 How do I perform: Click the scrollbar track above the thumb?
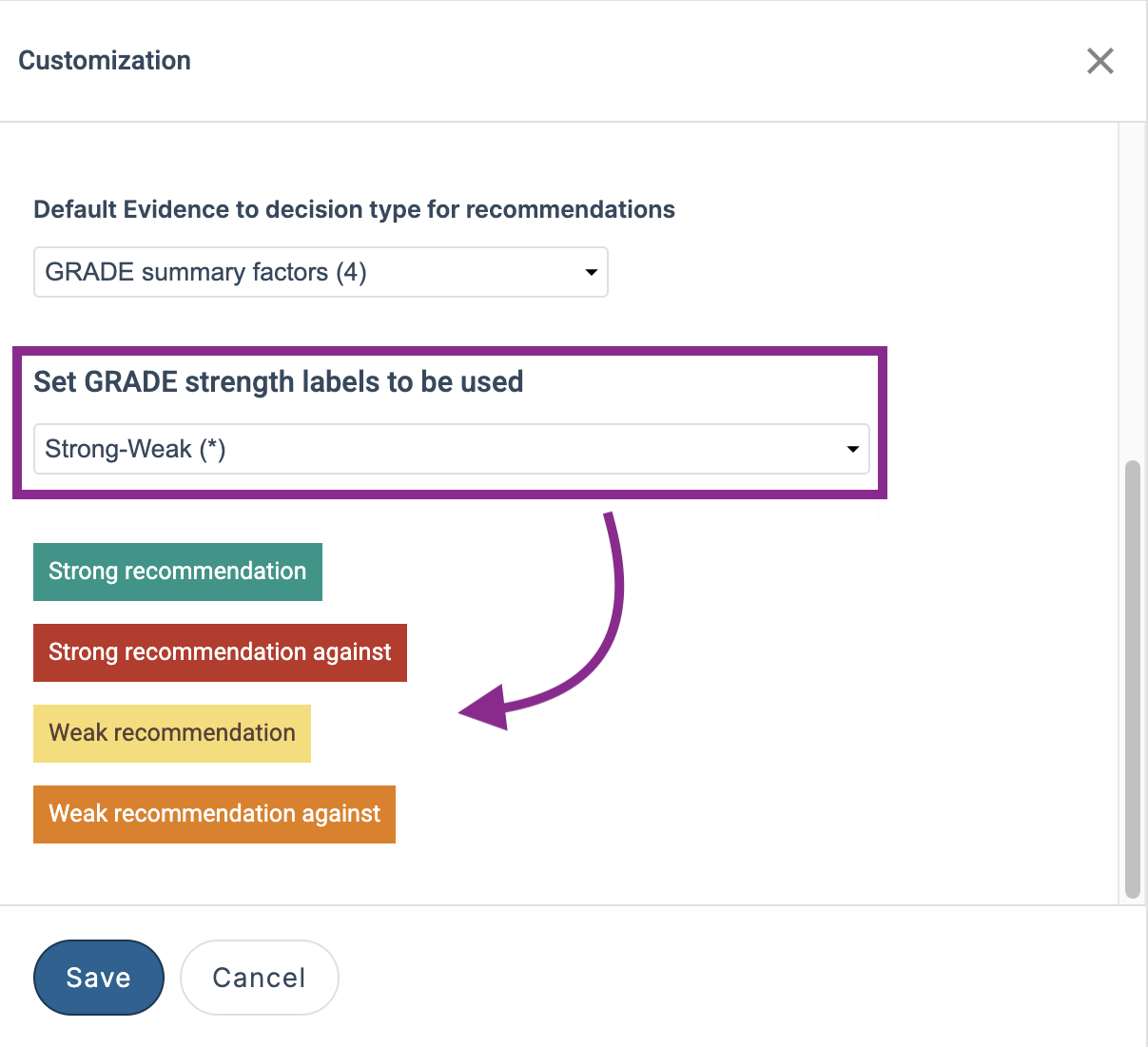point(1132,290)
